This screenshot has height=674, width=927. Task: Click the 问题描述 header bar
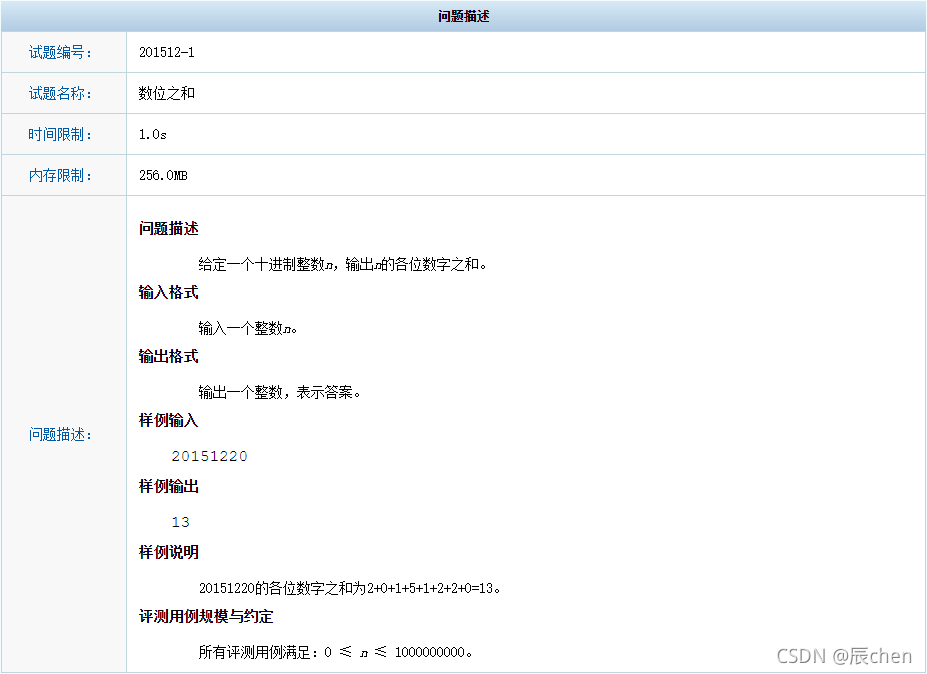point(463,15)
